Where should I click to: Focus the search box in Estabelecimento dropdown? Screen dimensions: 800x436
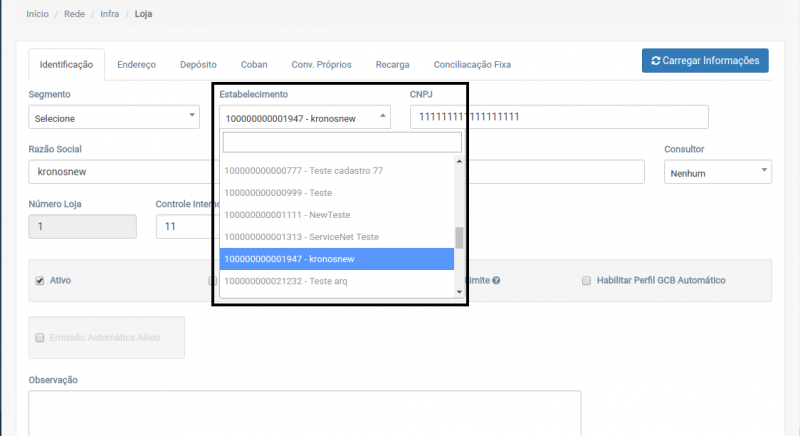[x=340, y=142]
